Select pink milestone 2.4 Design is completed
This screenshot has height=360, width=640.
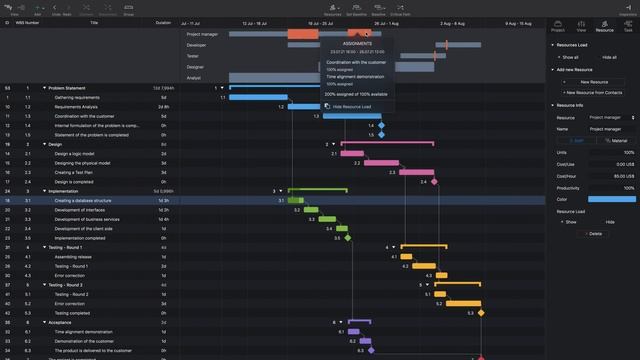coord(434,182)
